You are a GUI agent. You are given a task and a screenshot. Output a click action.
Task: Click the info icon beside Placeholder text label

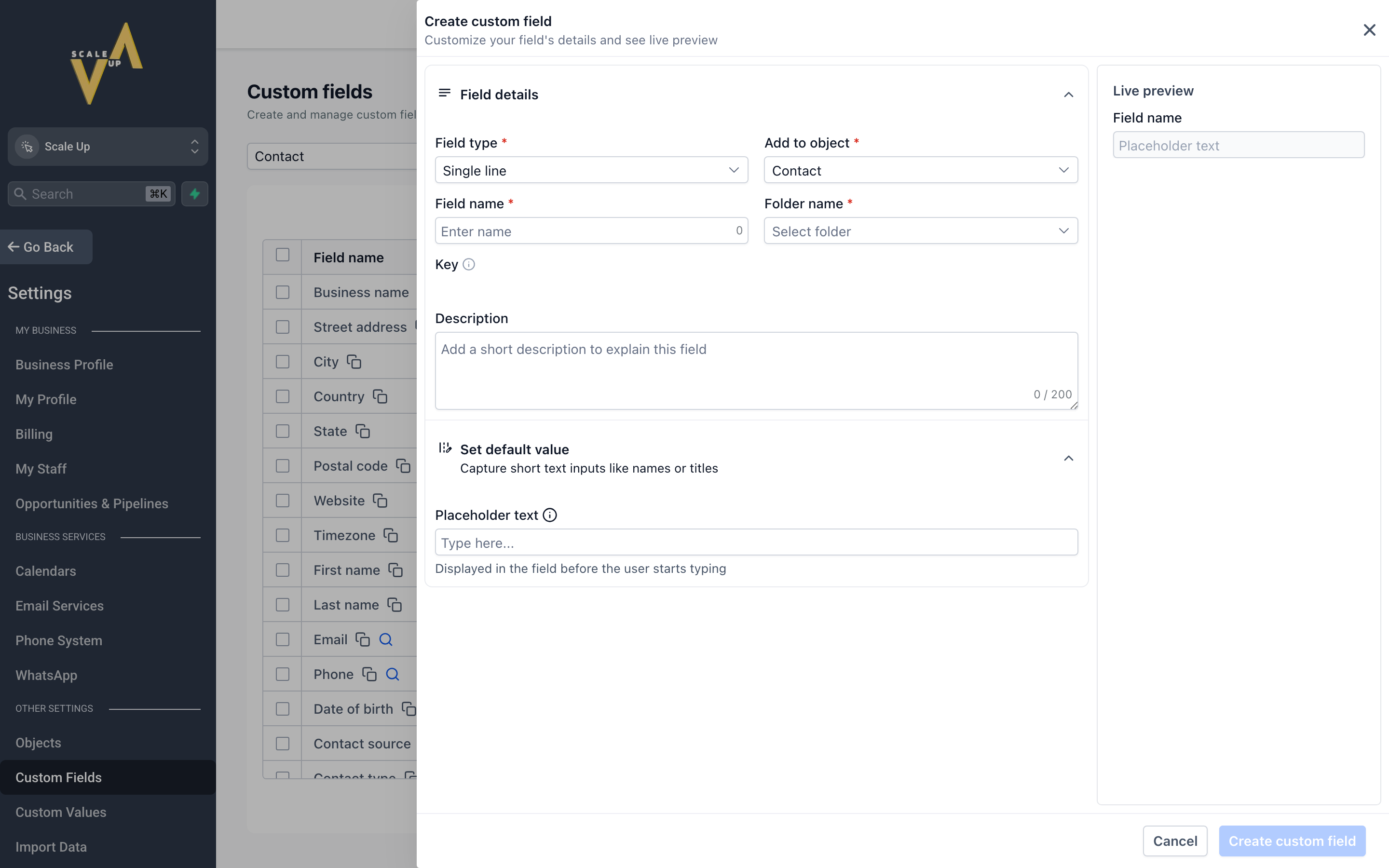pos(550,515)
